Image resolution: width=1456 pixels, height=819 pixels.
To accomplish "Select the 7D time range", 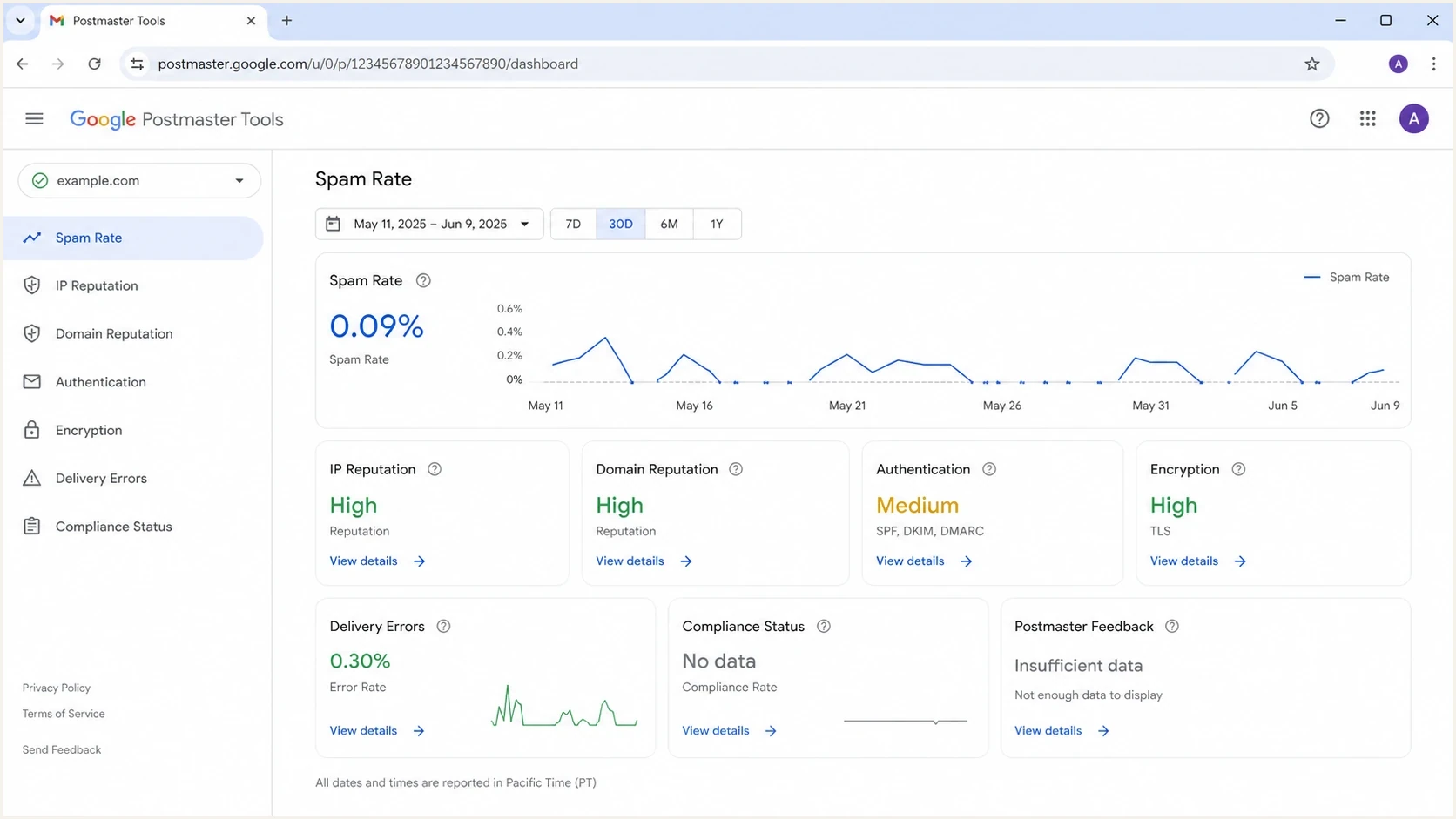I will point(573,224).
